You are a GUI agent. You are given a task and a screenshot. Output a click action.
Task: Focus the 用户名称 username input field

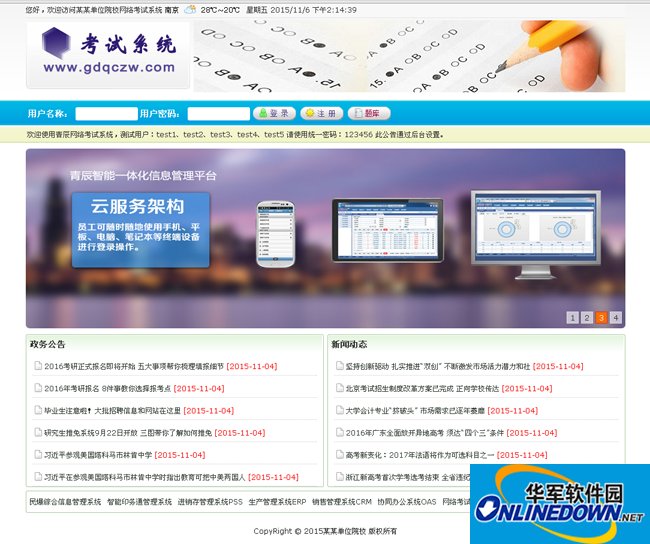107,114
